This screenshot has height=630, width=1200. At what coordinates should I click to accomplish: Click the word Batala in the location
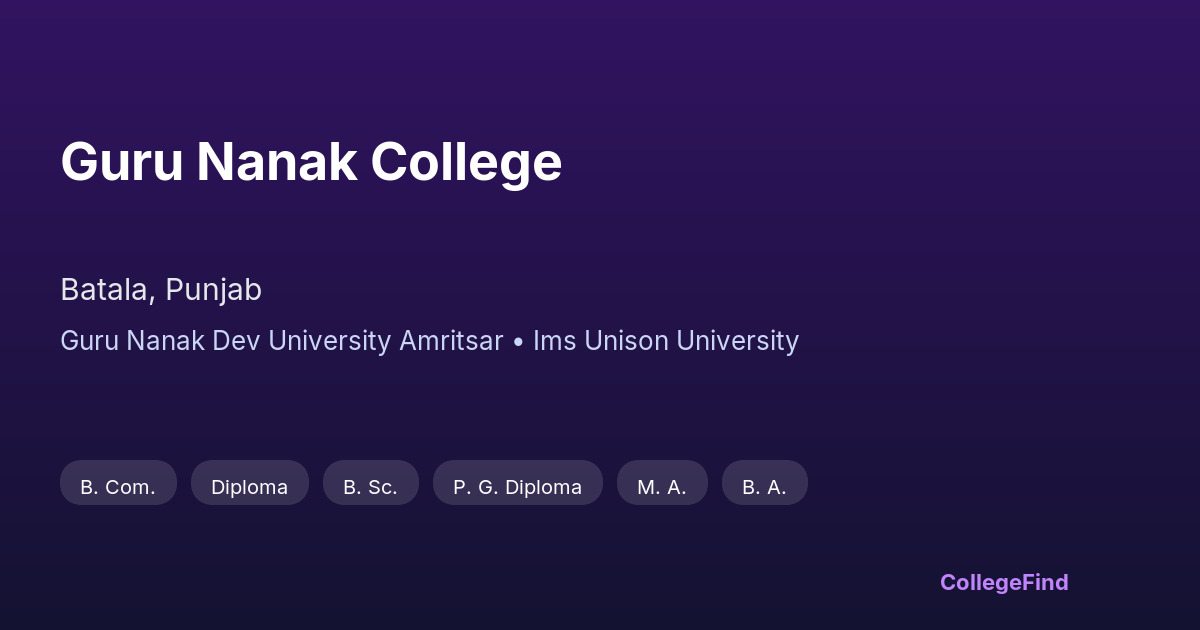click(x=106, y=290)
